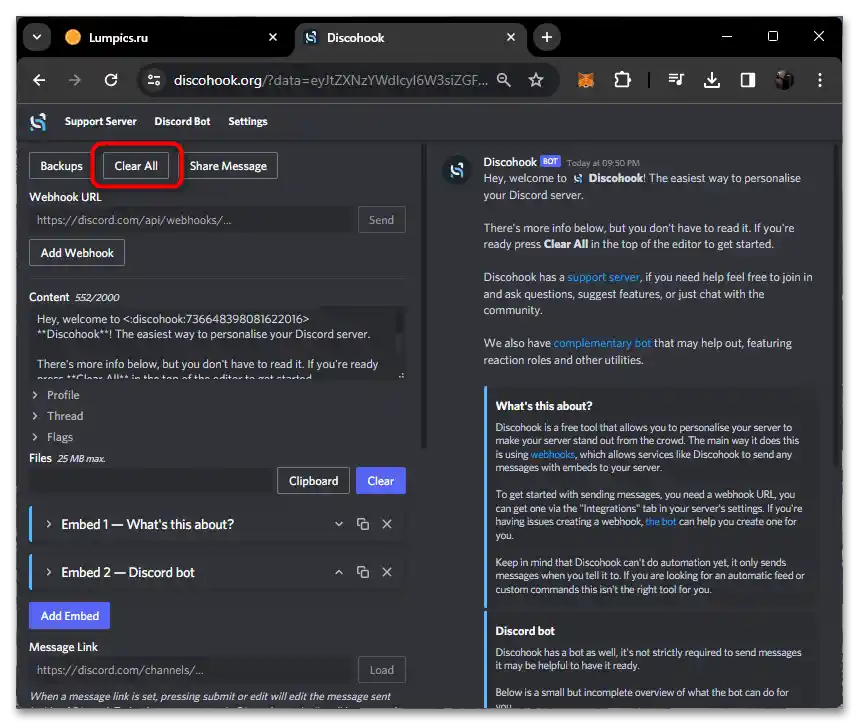Screen dimensions: 859x725
Task: Expand Embed 2 — Discord bot
Action: 127,573
